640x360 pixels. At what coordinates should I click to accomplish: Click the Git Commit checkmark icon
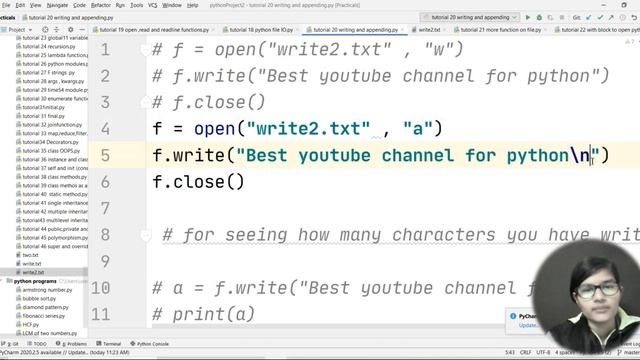(600, 18)
